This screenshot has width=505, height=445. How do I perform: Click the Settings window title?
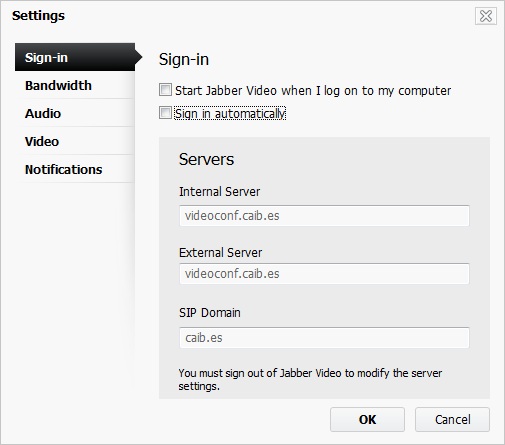(38, 16)
